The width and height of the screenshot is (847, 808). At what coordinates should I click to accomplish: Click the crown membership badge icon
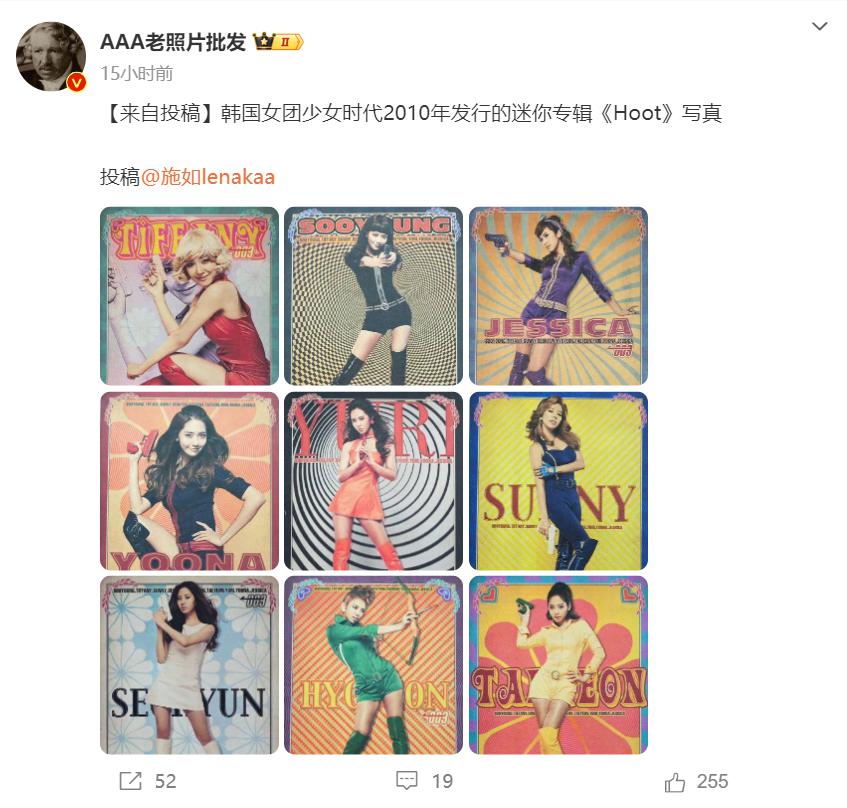(x=278, y=42)
